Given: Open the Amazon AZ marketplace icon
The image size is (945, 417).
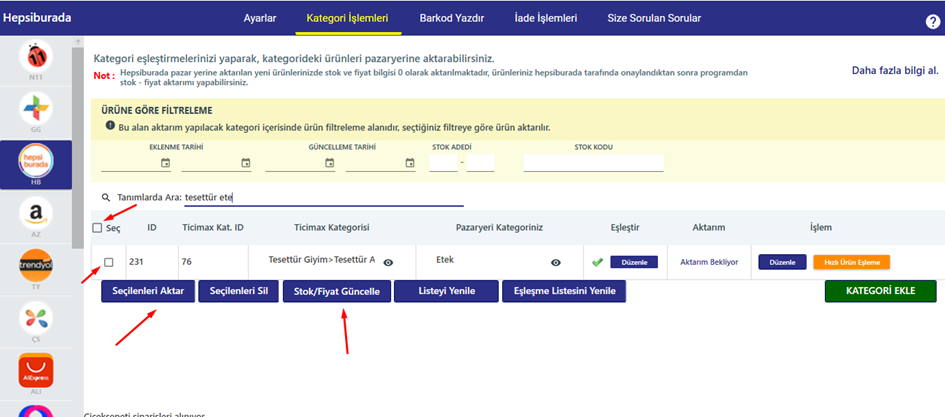Looking at the screenshot, I should (x=36, y=214).
